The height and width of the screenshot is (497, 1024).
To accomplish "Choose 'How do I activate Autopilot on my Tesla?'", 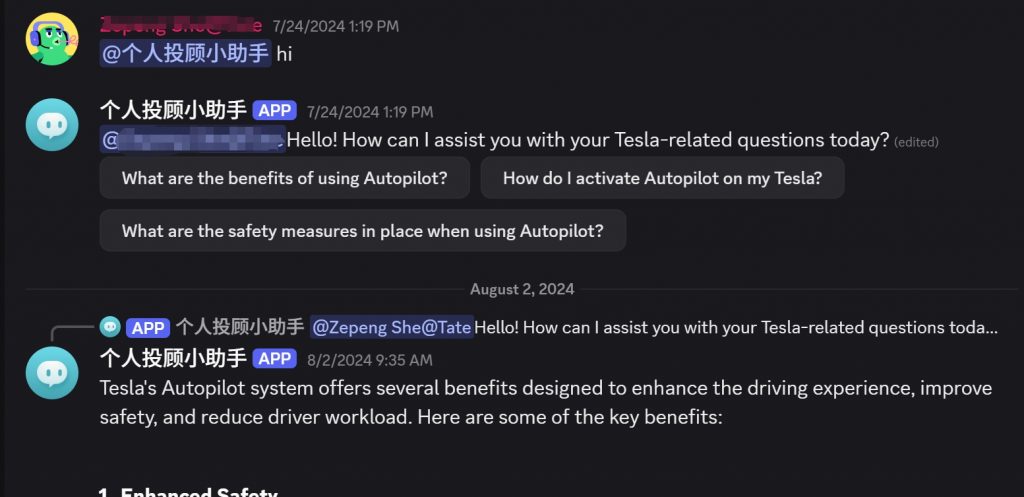I will 662,178.
